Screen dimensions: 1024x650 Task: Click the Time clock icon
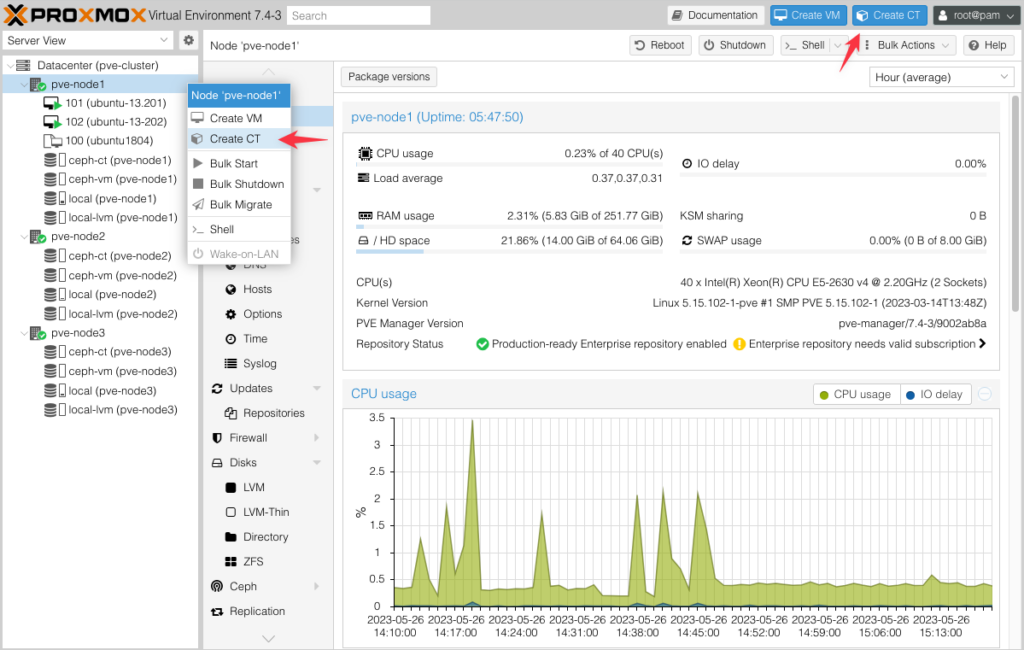[x=231, y=339]
